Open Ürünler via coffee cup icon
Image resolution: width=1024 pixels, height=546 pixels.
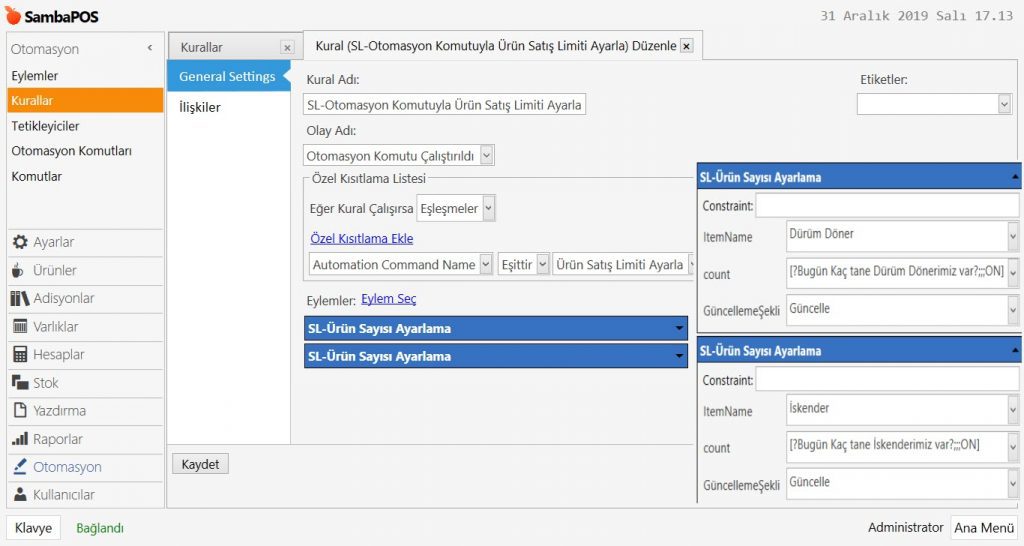pyautogui.click(x=19, y=270)
